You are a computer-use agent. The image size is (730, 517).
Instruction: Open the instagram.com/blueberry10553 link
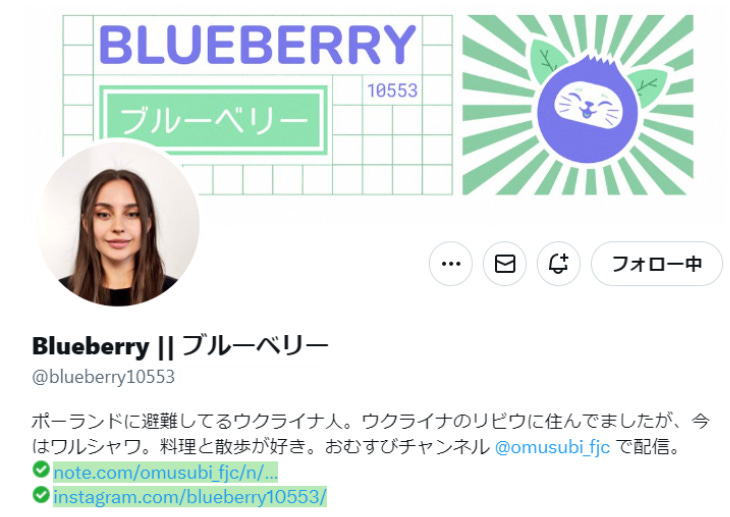[190, 497]
